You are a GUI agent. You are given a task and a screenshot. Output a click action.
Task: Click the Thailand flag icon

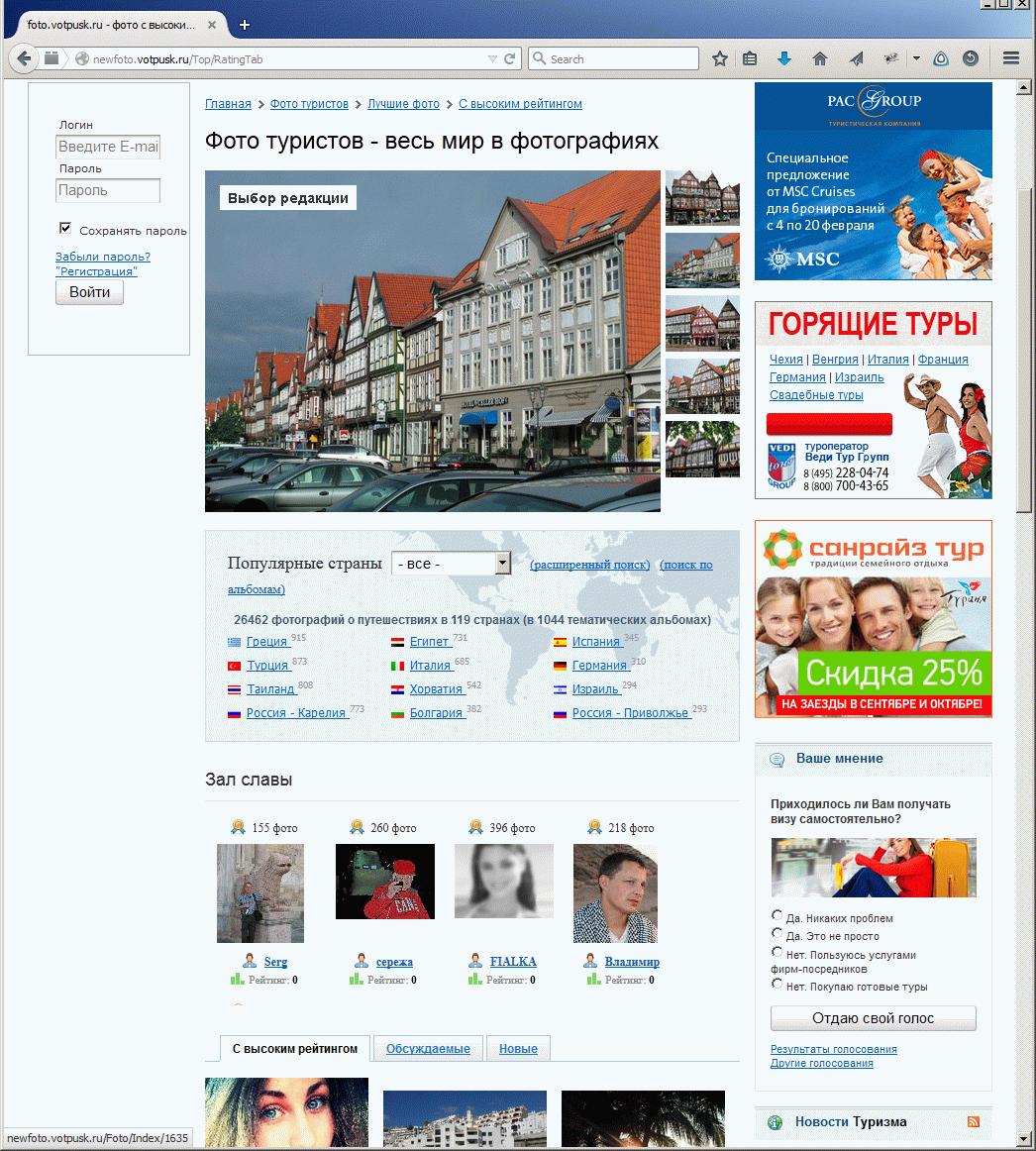point(234,690)
